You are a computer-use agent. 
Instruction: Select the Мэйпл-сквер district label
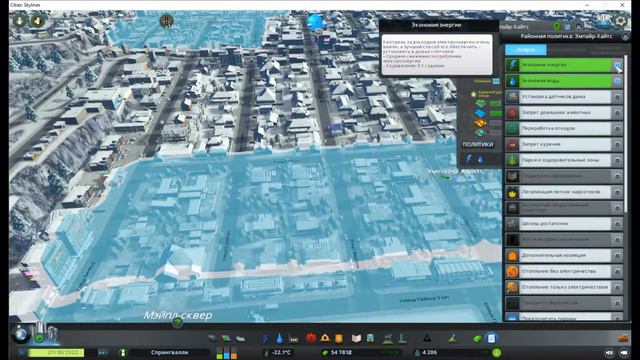(x=178, y=315)
